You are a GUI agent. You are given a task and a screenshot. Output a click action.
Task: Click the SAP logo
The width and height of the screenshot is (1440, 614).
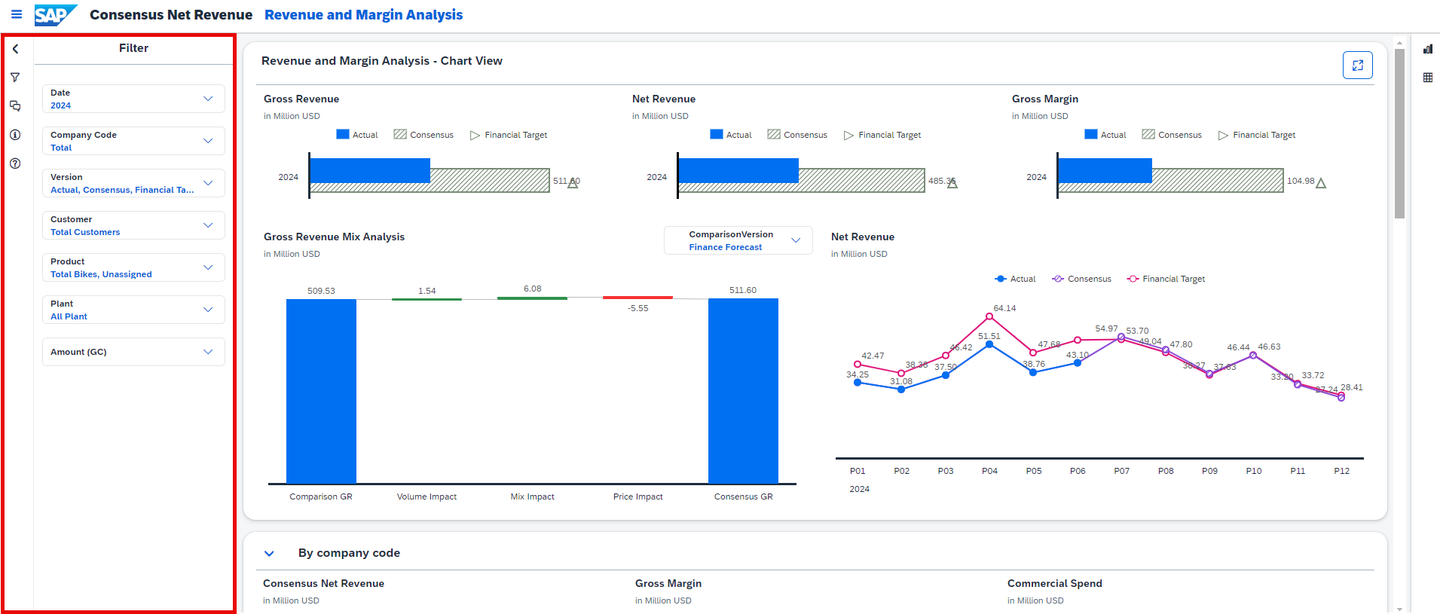[56, 15]
